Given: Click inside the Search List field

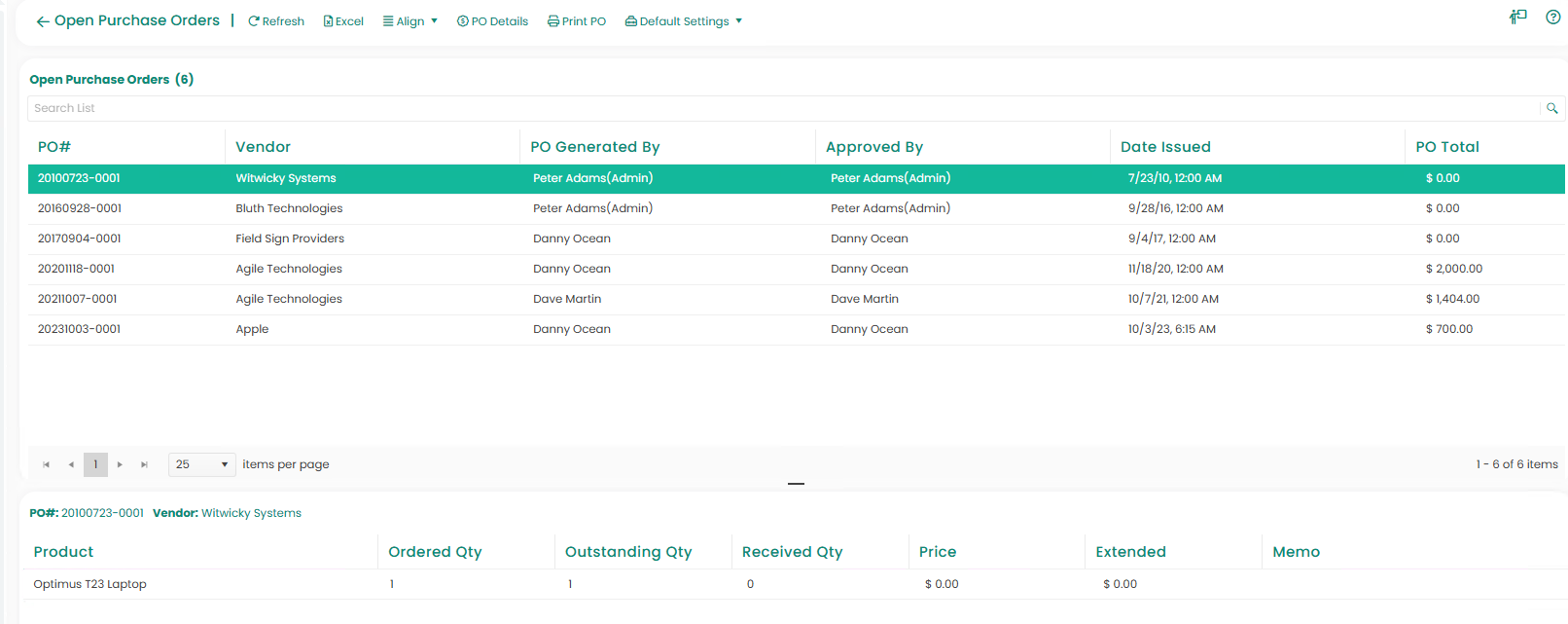Looking at the screenshot, I should (x=778, y=108).
